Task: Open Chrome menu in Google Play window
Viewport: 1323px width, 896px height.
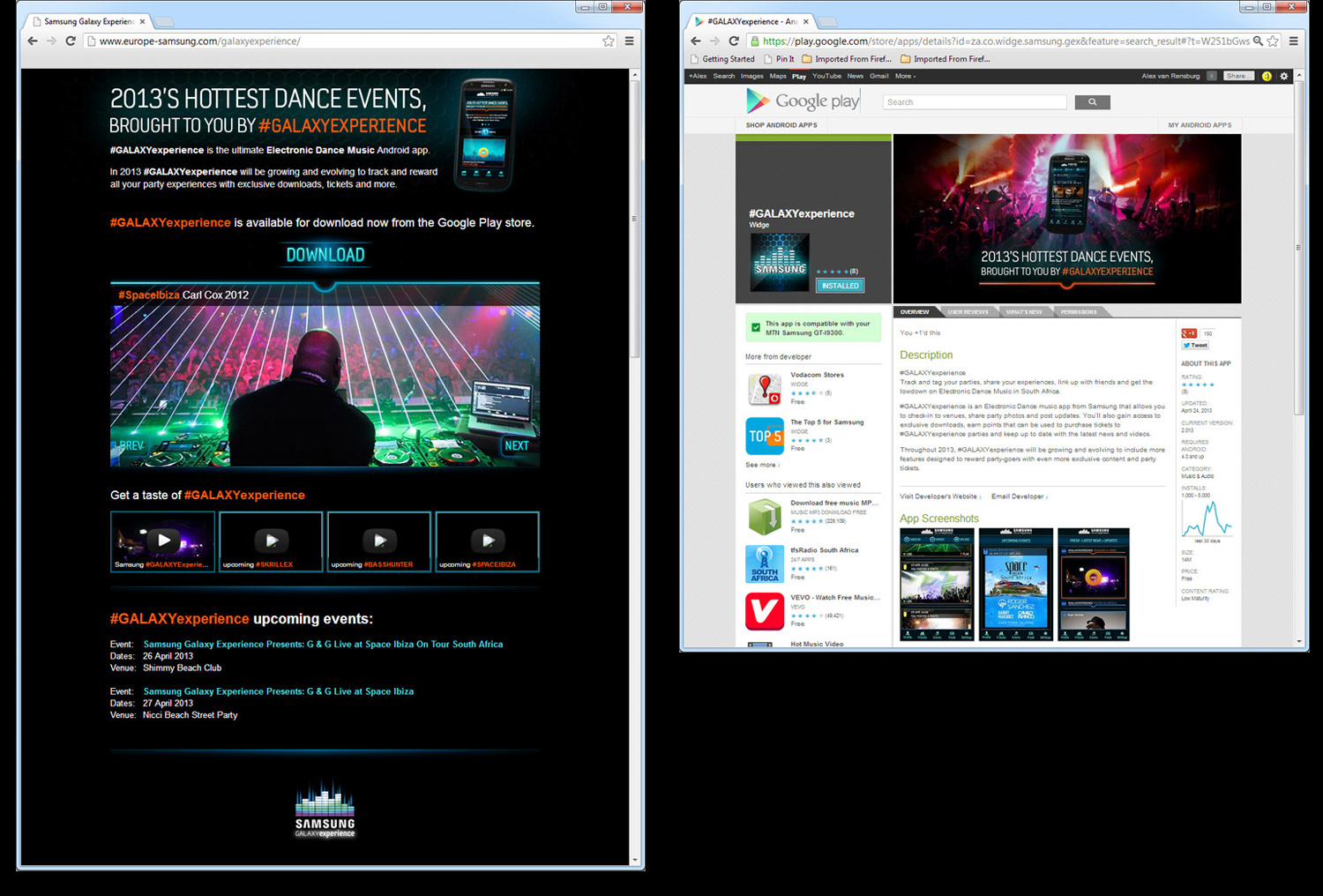Action: [x=1294, y=41]
